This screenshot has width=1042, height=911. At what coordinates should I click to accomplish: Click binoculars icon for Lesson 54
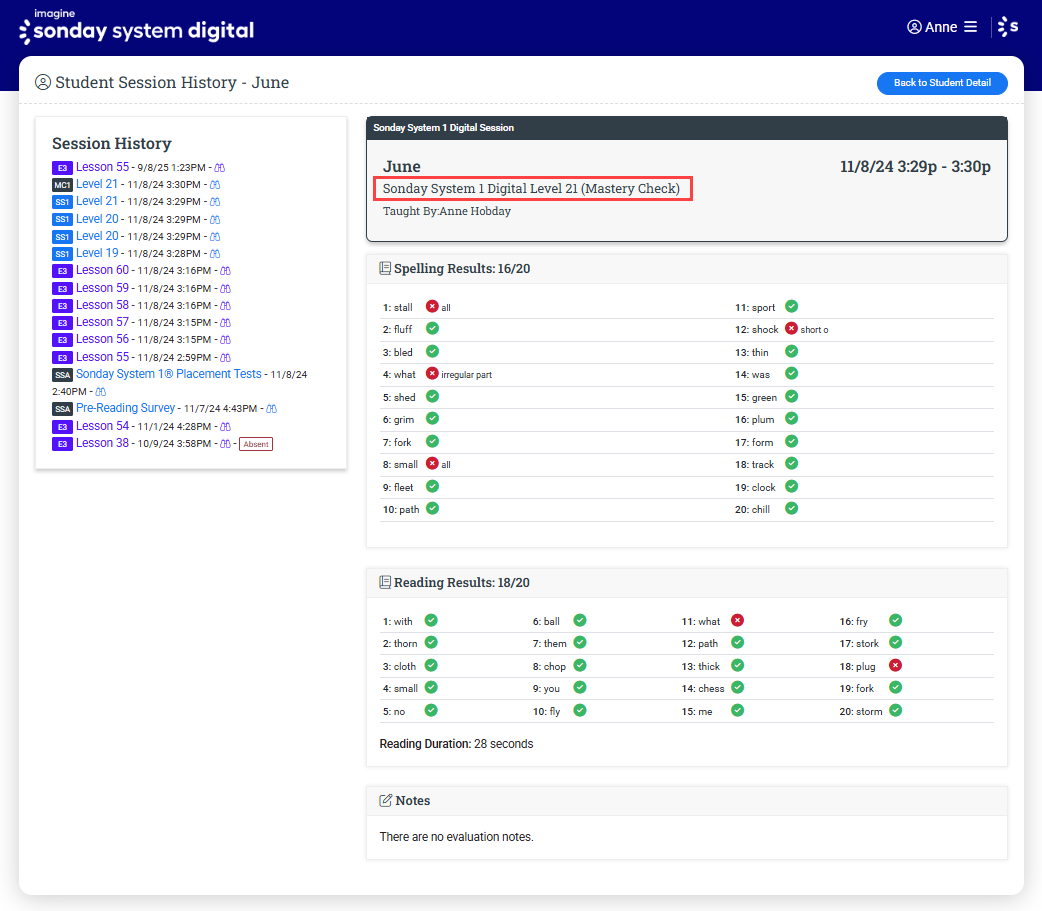point(225,427)
